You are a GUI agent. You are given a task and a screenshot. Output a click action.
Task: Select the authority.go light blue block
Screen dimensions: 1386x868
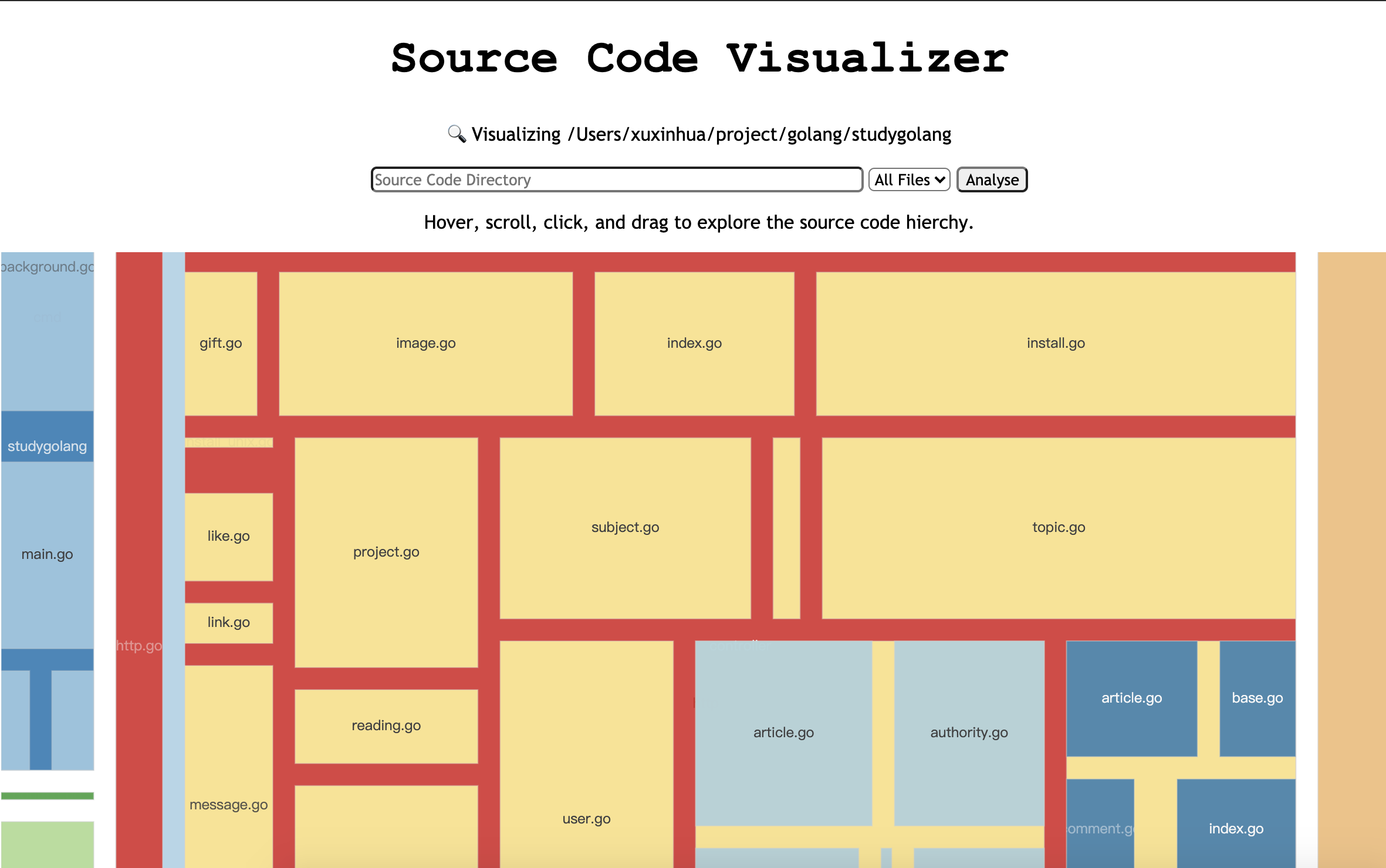pos(969,733)
